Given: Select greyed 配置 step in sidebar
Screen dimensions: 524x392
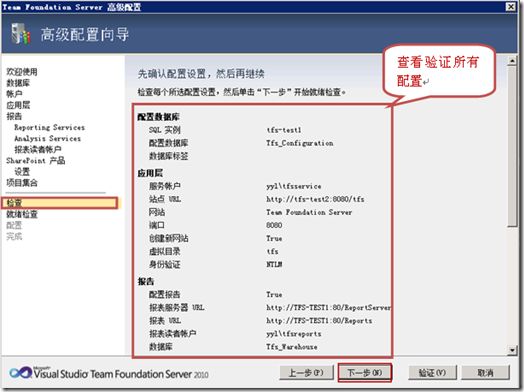Looking at the screenshot, I should (x=14, y=225).
